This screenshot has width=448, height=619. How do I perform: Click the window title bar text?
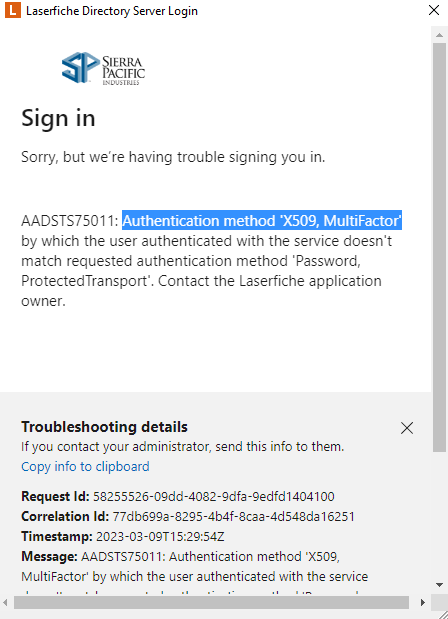click(112, 11)
